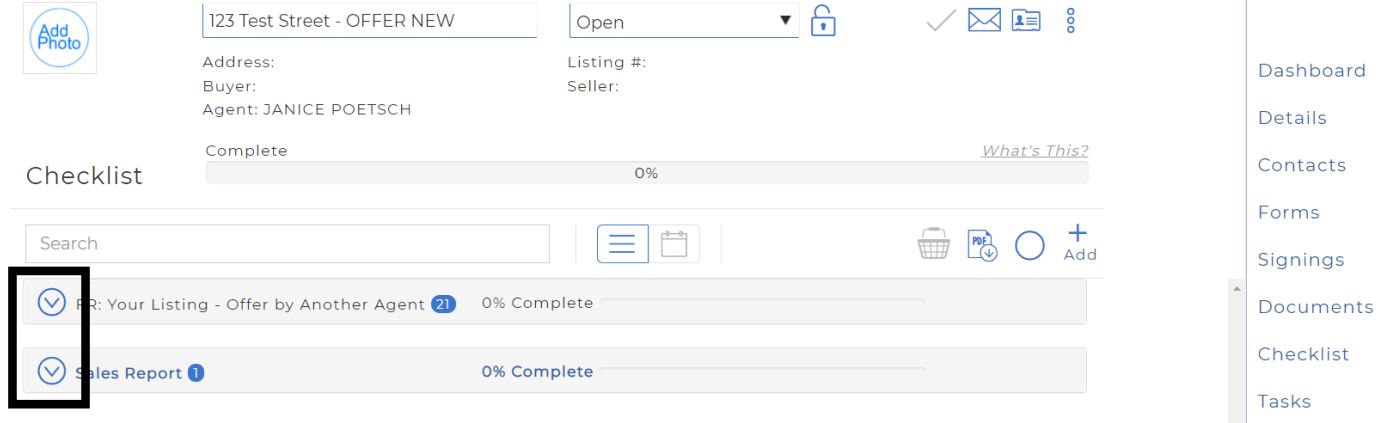Image resolution: width=1387 pixels, height=423 pixels.
Task: Add a new checklist item
Action: pyautogui.click(x=1079, y=243)
